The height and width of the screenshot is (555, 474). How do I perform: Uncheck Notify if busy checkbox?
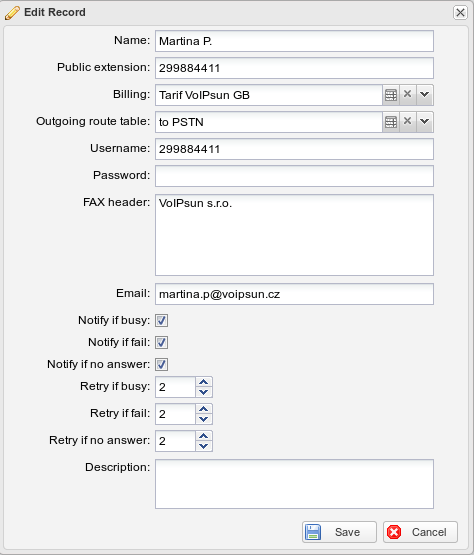pos(161,320)
